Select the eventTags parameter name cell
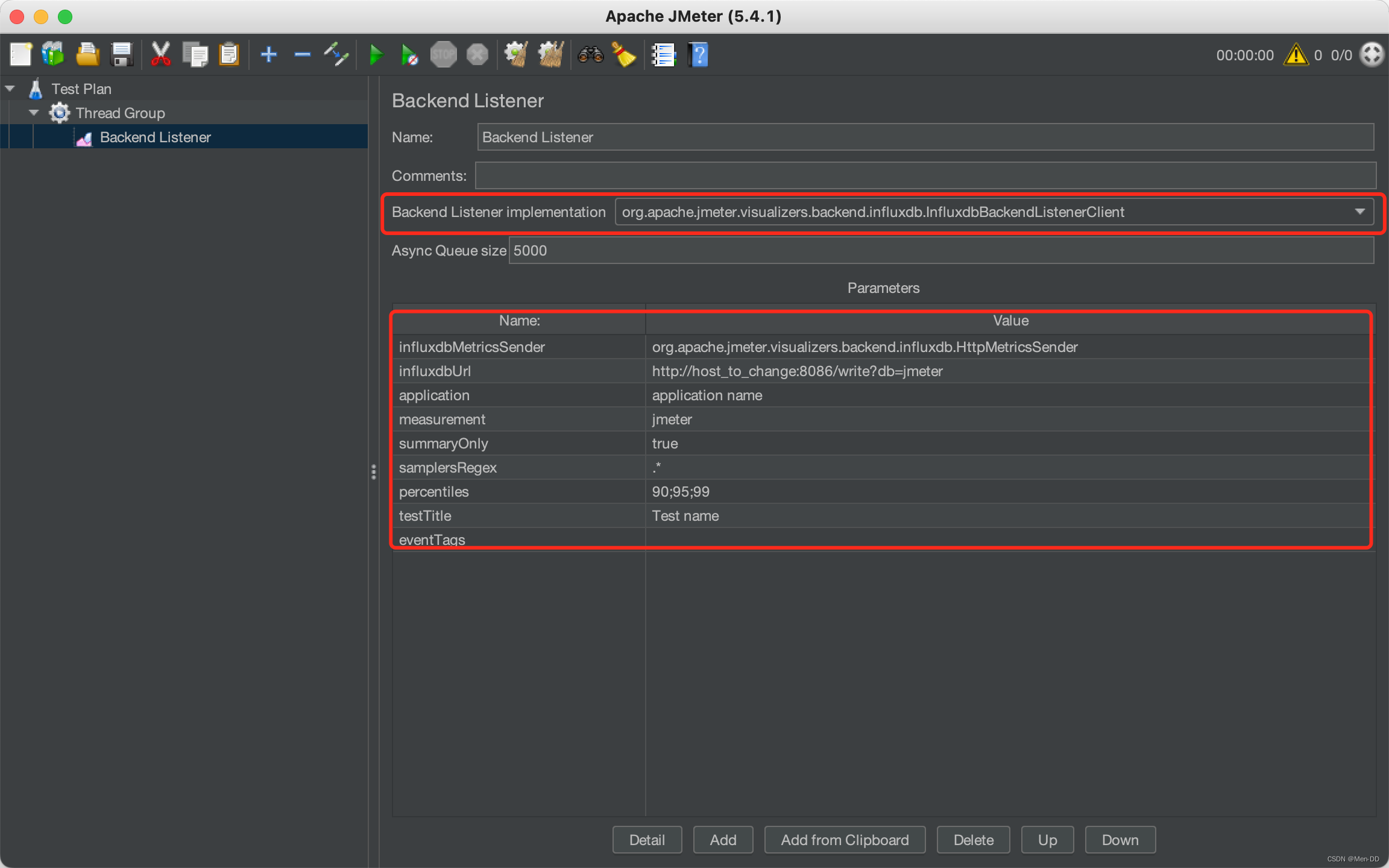This screenshot has height=868, width=1389. [x=519, y=539]
